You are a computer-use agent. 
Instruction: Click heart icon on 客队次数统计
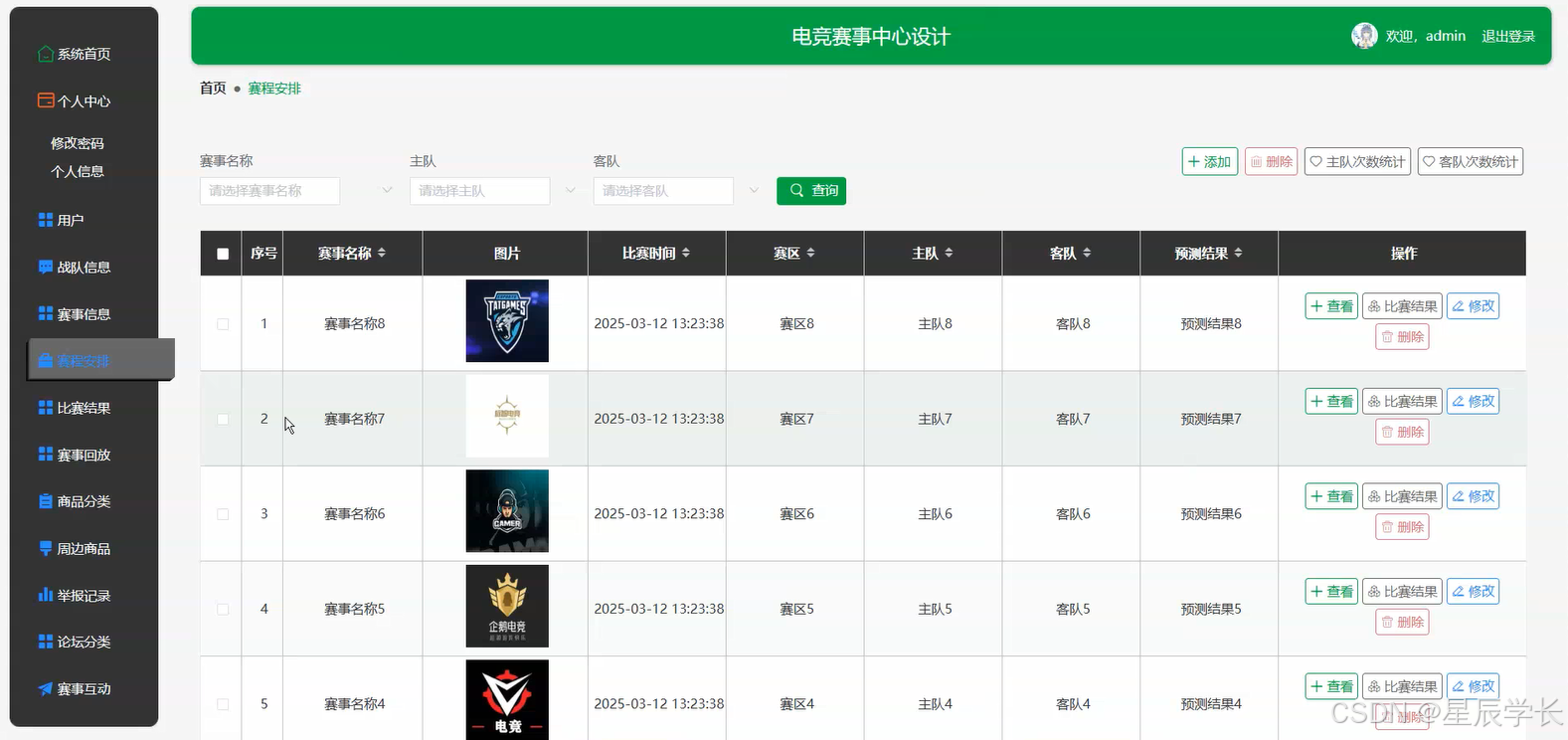tap(1429, 161)
